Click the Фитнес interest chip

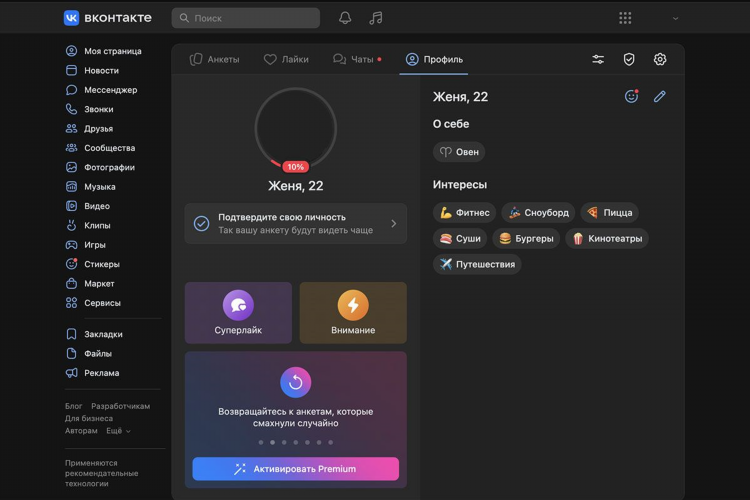click(464, 212)
